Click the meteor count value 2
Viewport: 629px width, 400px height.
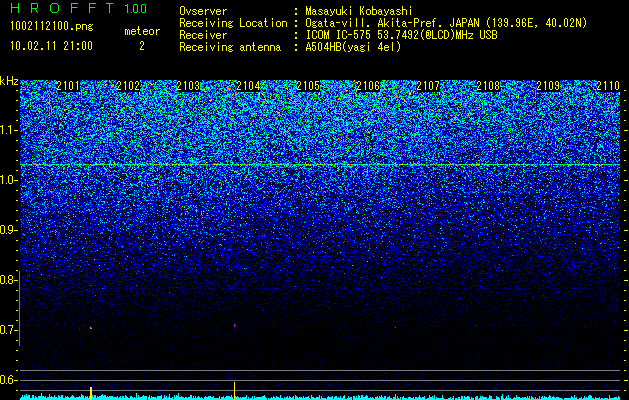(x=142, y=46)
